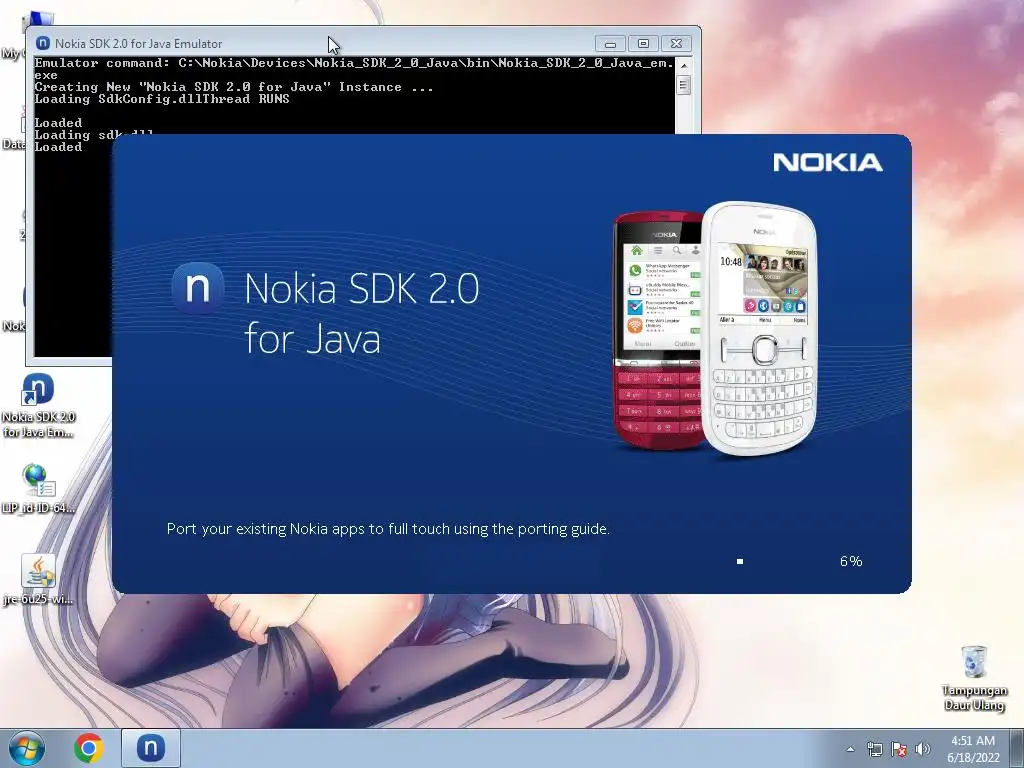This screenshot has height=768, width=1024.
Task: Launch Google Chrome from the taskbar
Action: point(88,748)
